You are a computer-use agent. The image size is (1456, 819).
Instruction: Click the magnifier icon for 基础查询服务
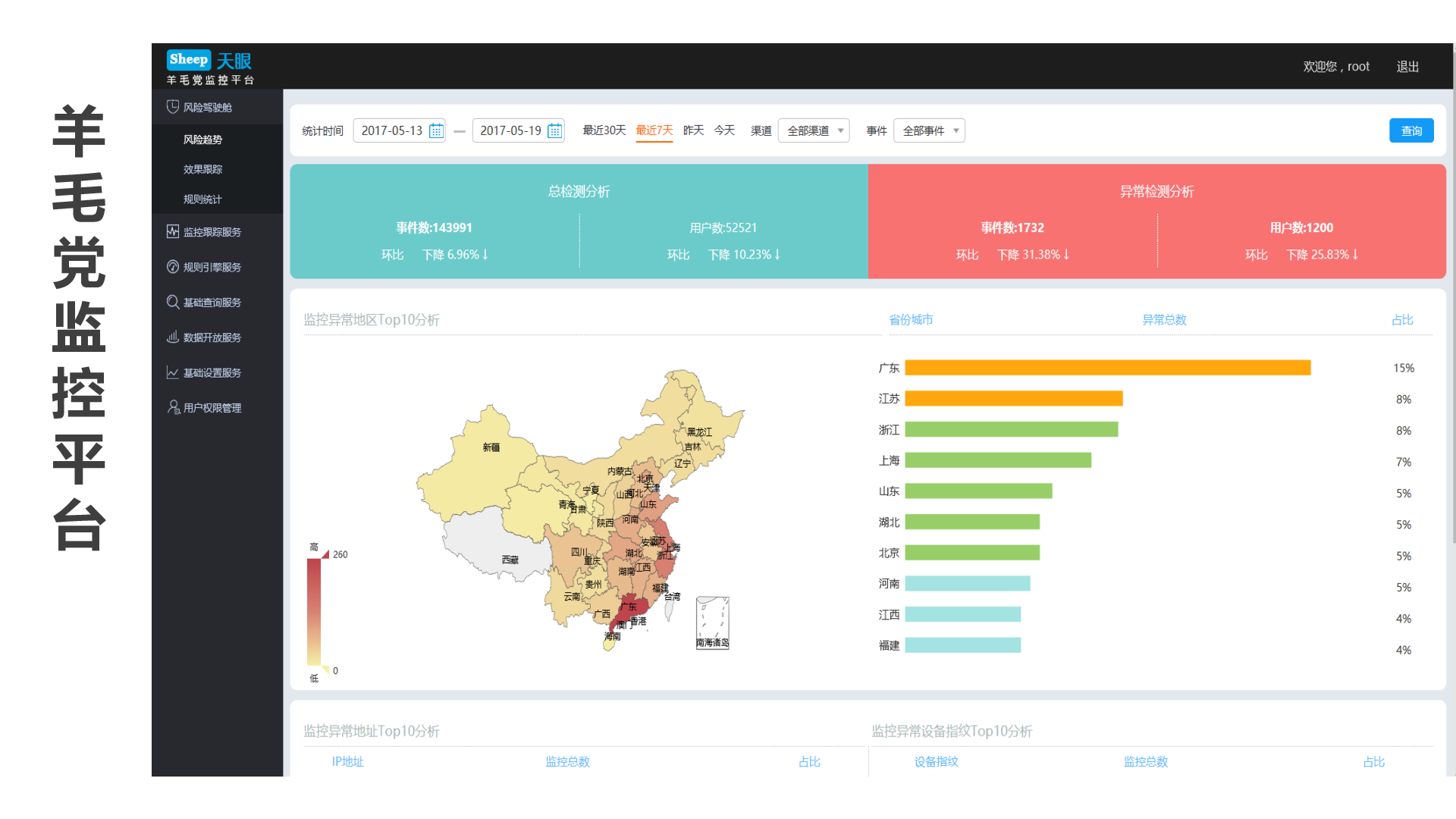coord(173,302)
